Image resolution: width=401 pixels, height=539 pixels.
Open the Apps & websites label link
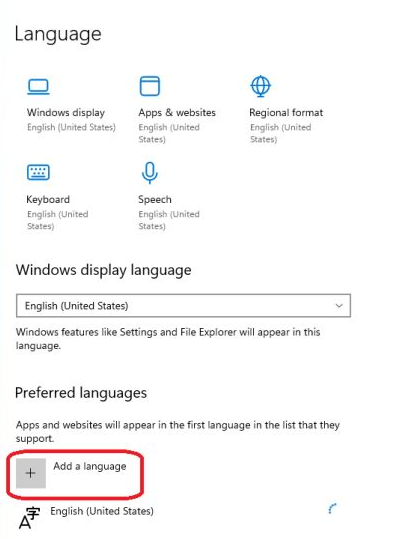click(177, 112)
